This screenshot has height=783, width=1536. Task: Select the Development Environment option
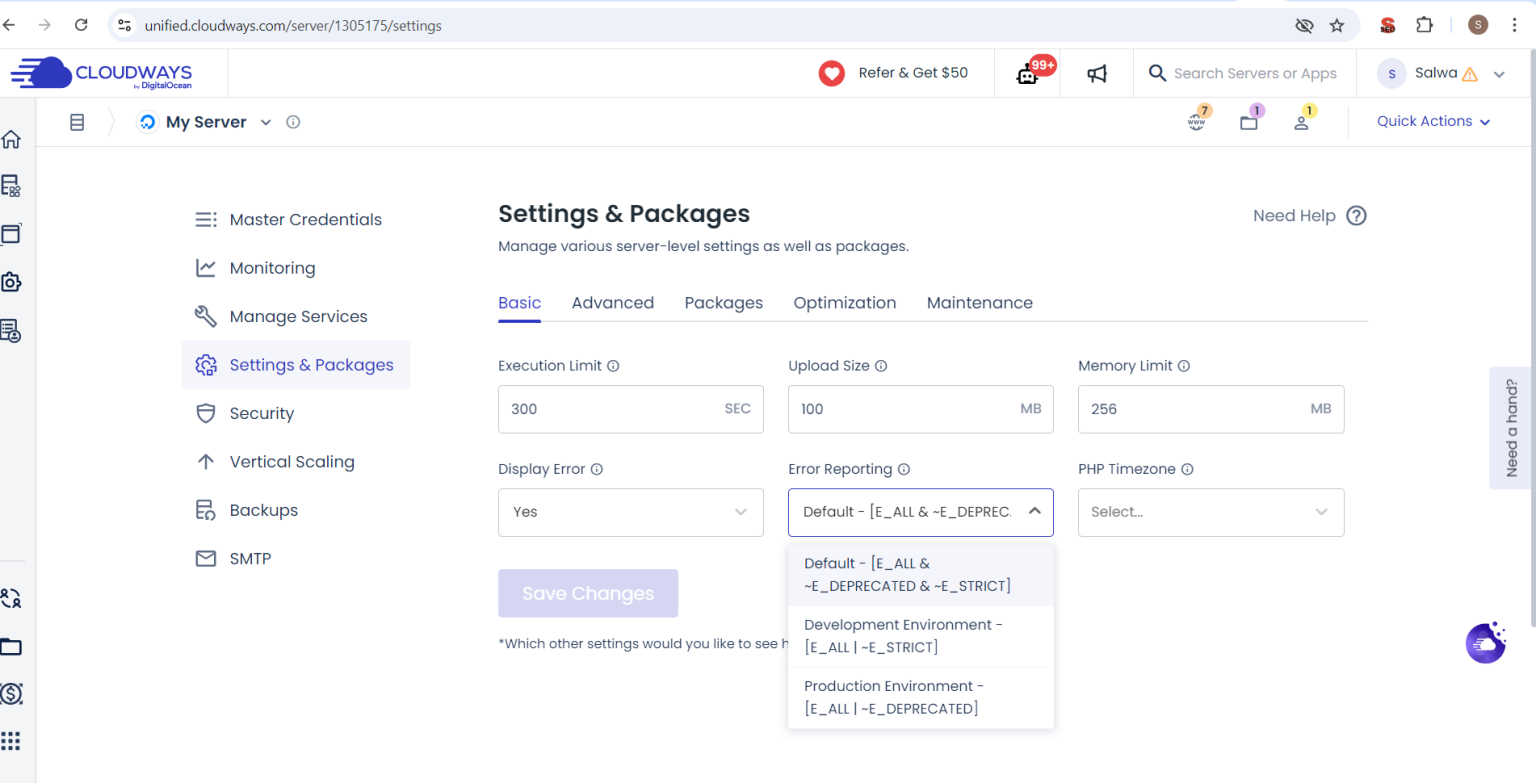(921, 636)
